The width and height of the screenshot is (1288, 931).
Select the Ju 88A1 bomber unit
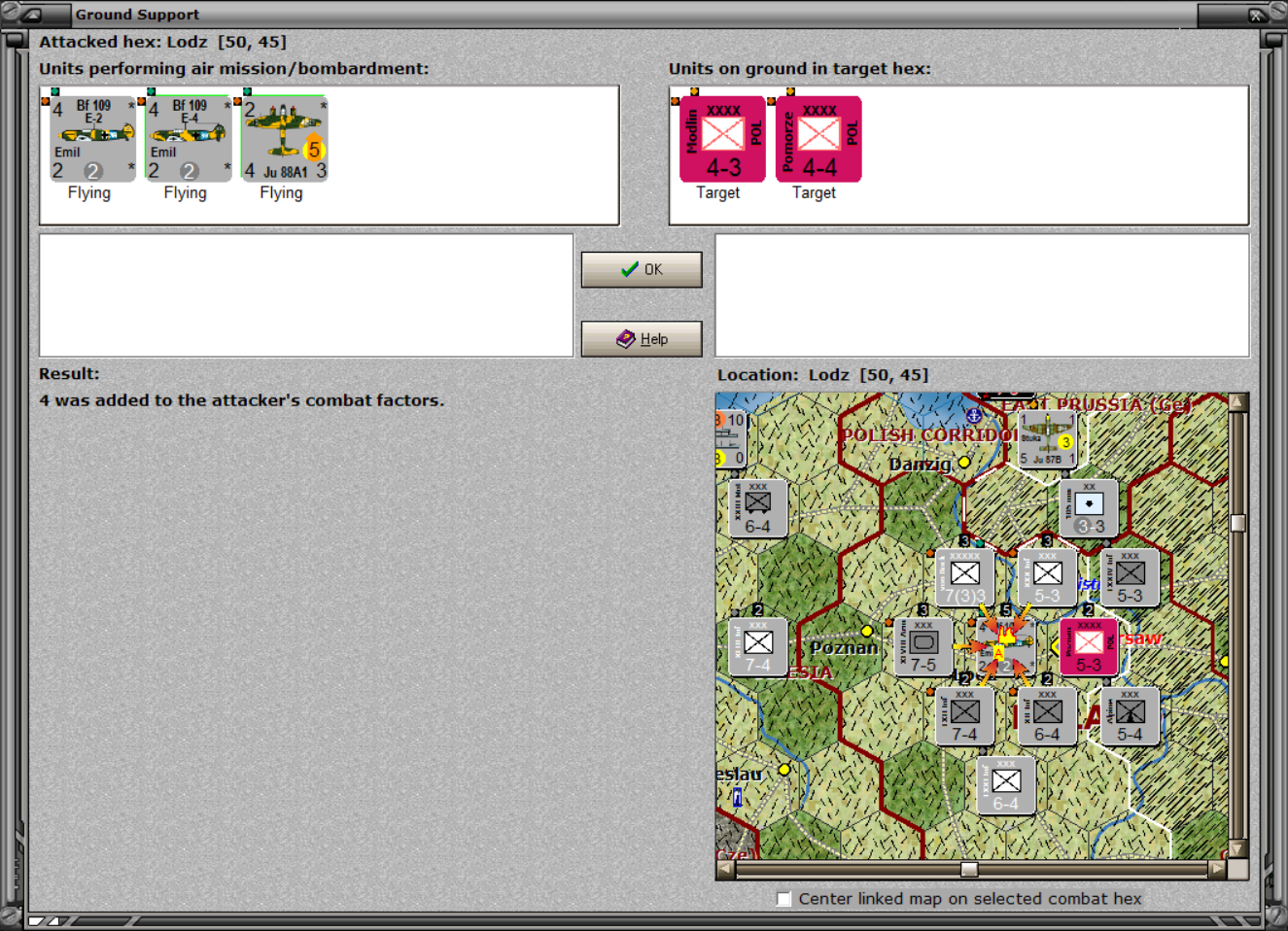(x=285, y=139)
